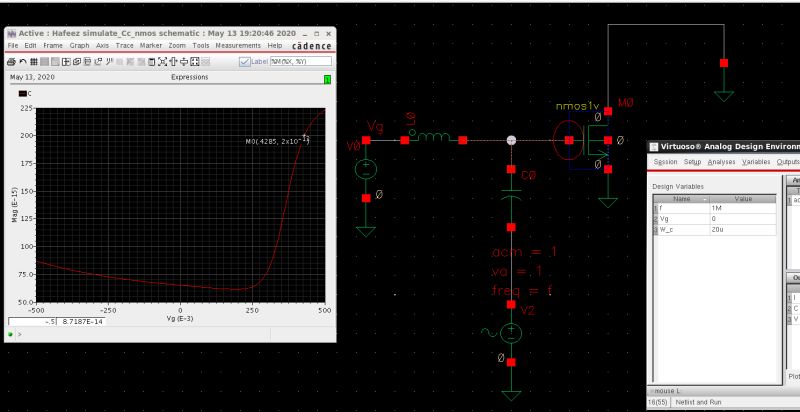The image size is (800, 412).
Task: Open the Measurements menu
Action: (x=238, y=45)
